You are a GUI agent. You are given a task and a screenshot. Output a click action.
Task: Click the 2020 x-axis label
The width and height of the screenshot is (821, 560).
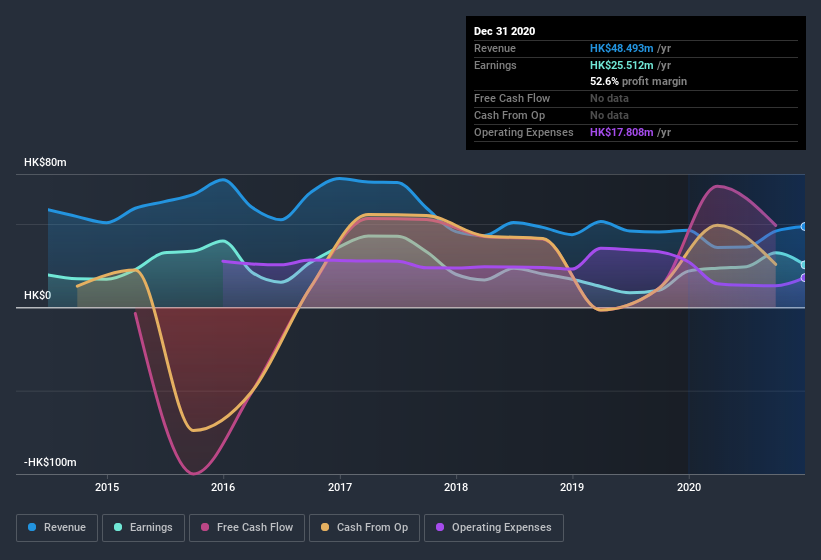click(x=689, y=487)
